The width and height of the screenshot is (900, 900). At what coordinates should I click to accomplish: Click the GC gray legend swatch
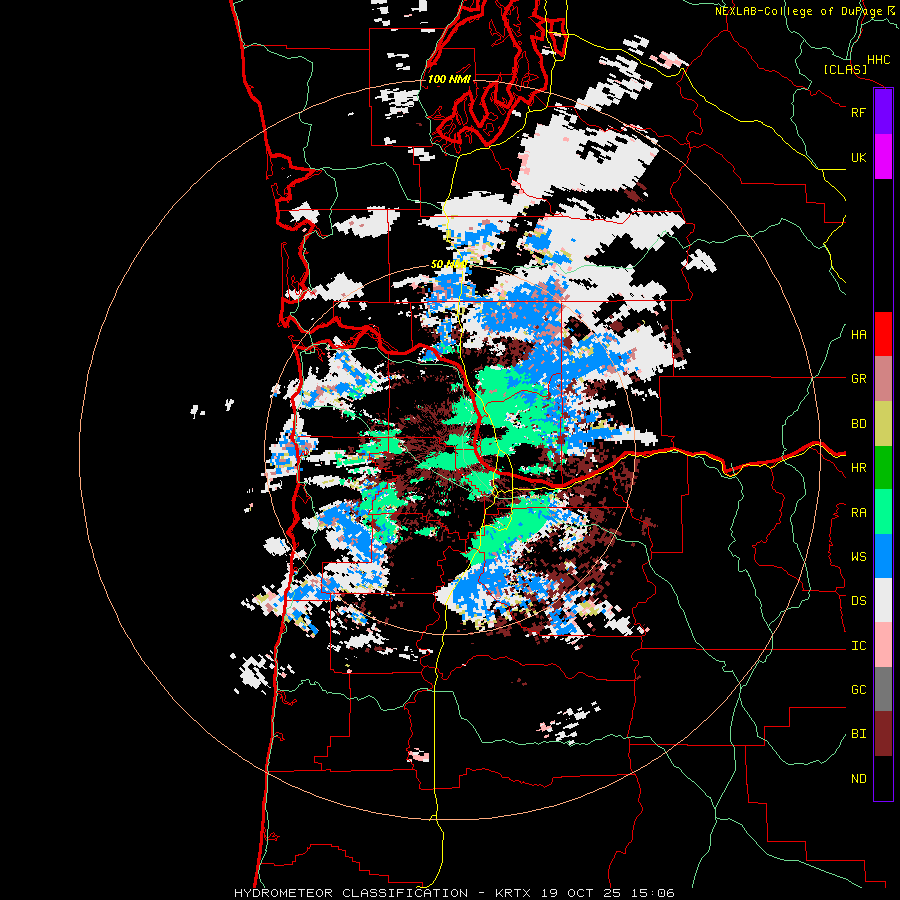click(883, 689)
